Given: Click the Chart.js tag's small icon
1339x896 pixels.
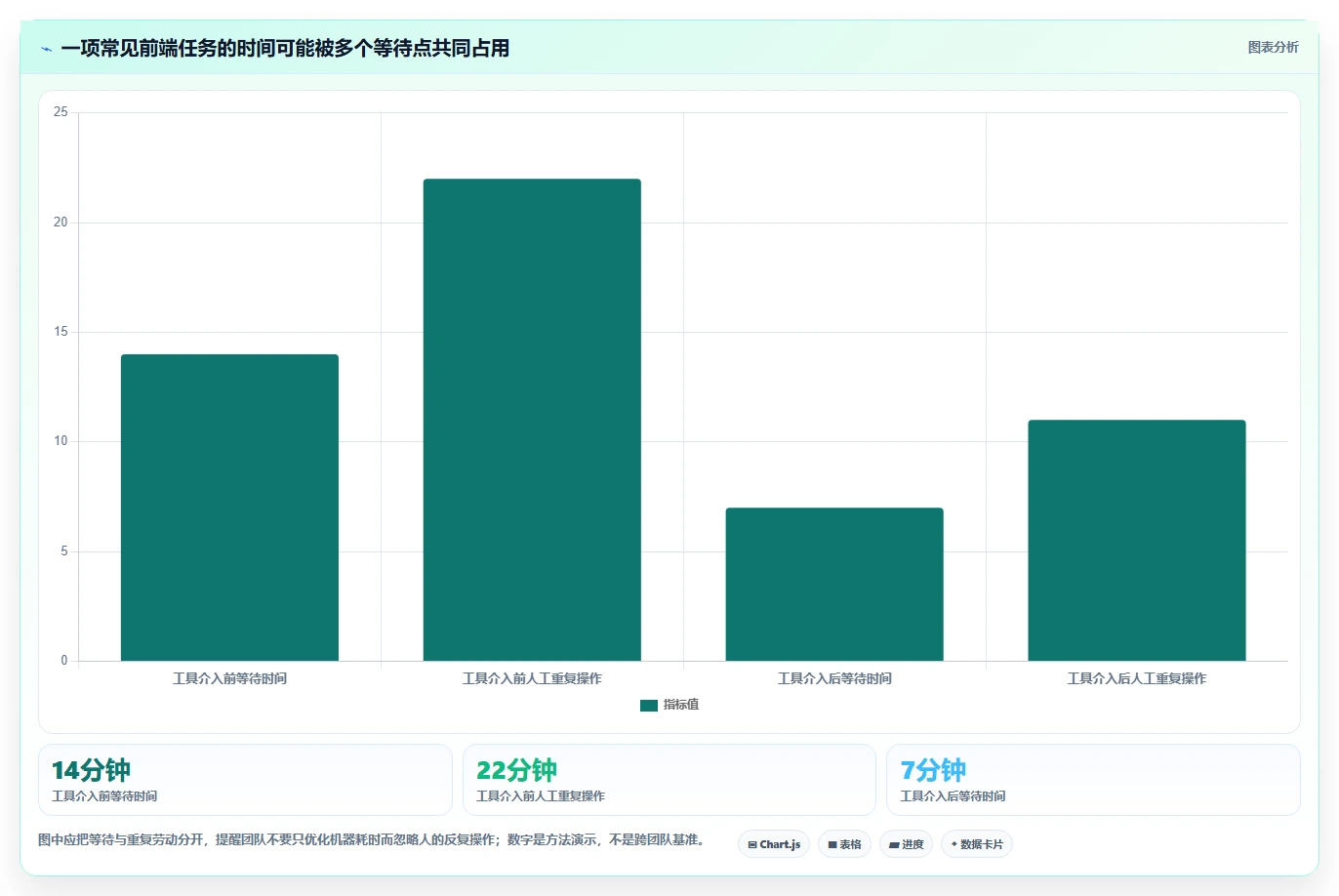Looking at the screenshot, I should click(752, 845).
